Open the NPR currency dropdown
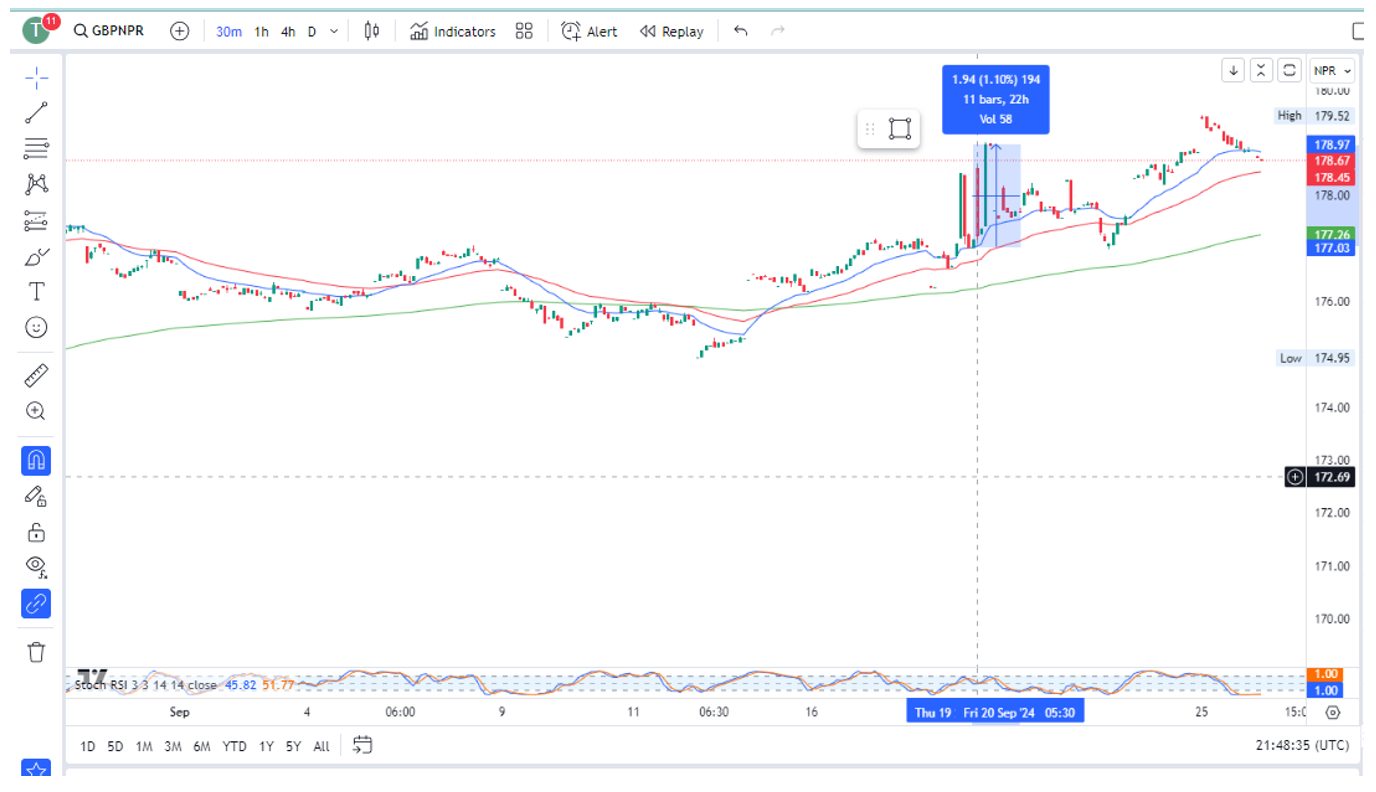This screenshot has width=1376, height=792. pyautogui.click(x=1332, y=71)
